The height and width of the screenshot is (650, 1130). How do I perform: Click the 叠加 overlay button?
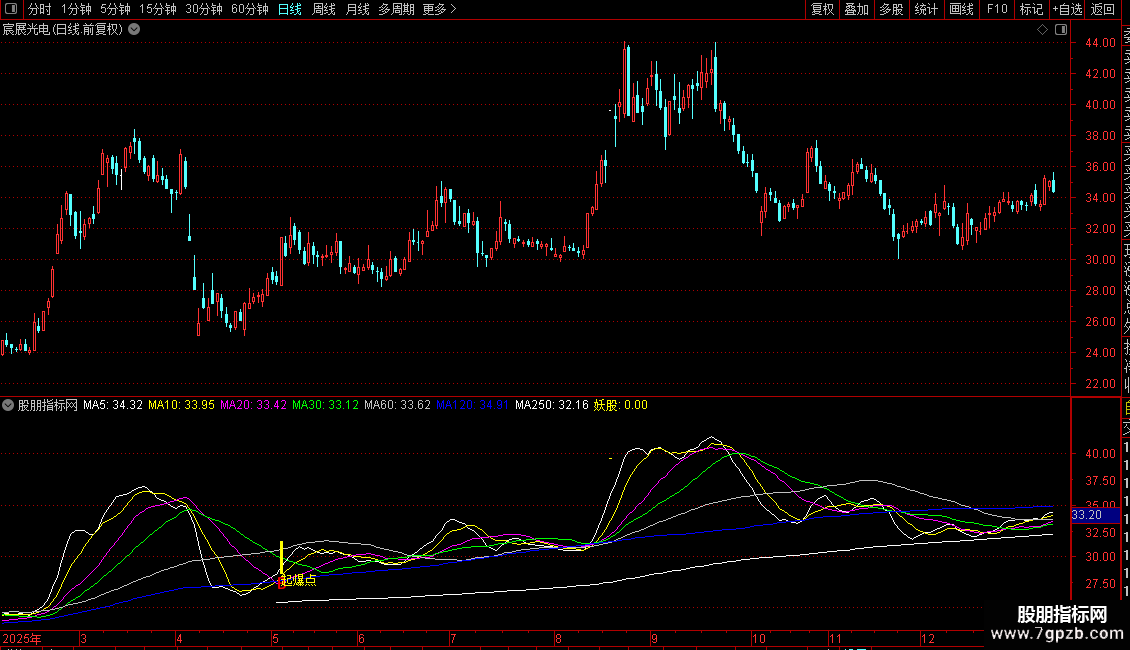[x=856, y=10]
